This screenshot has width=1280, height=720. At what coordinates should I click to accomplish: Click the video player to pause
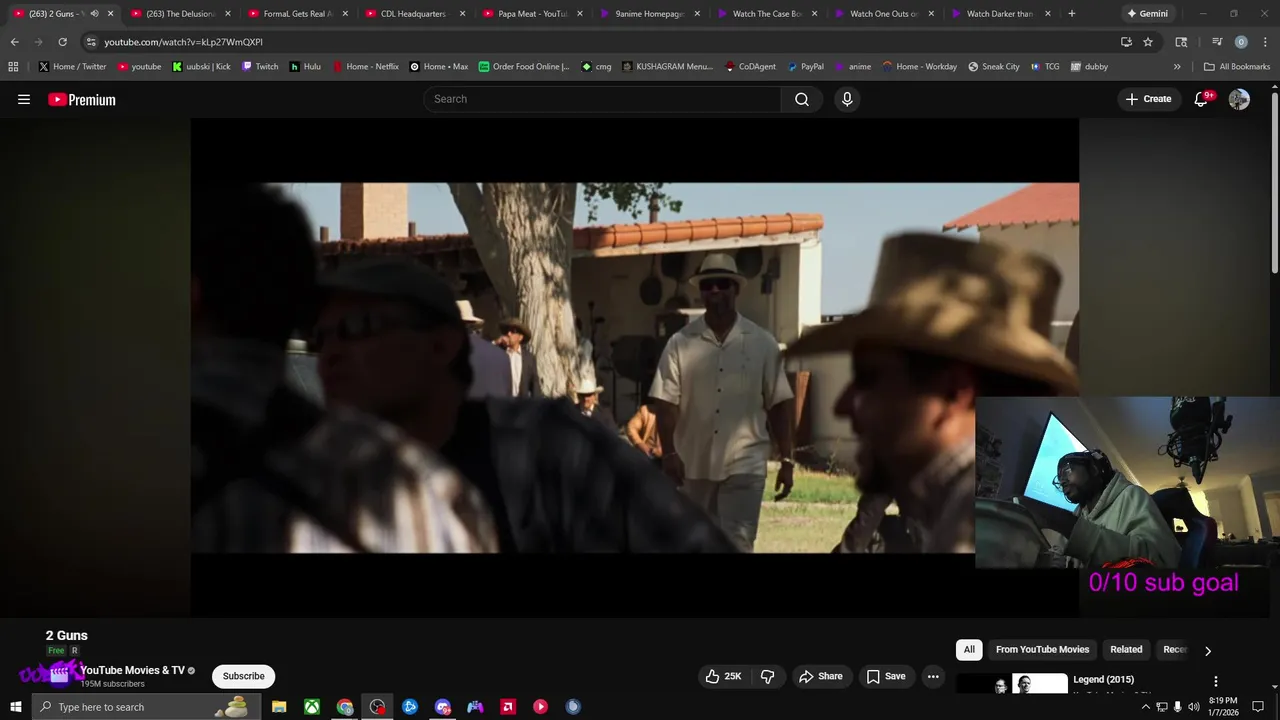click(634, 366)
